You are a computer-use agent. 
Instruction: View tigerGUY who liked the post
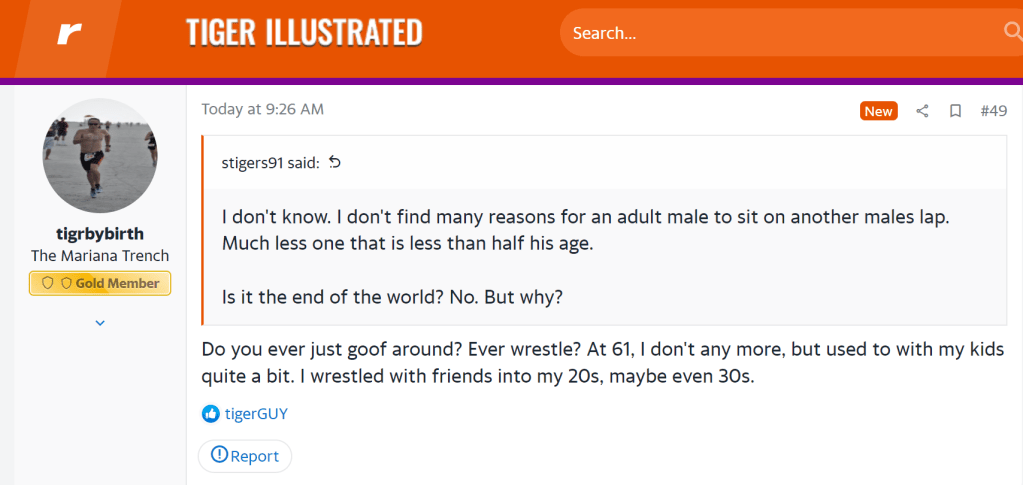point(256,413)
